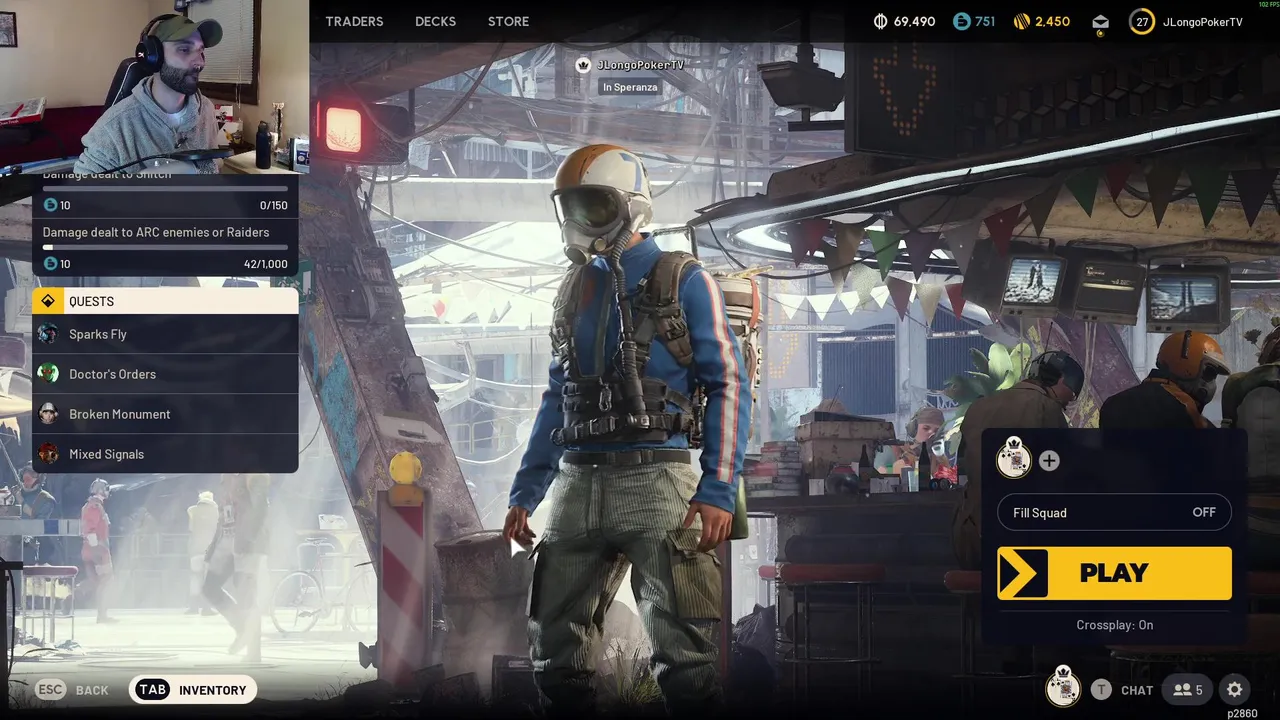
Task: Click the Broken Monument portrait icon
Action: (x=48, y=414)
